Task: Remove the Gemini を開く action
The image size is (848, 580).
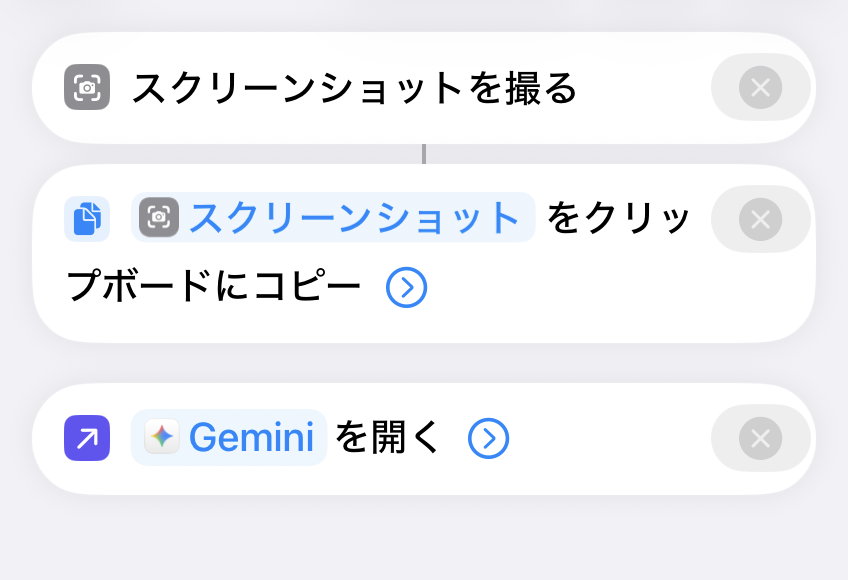Action: click(760, 438)
